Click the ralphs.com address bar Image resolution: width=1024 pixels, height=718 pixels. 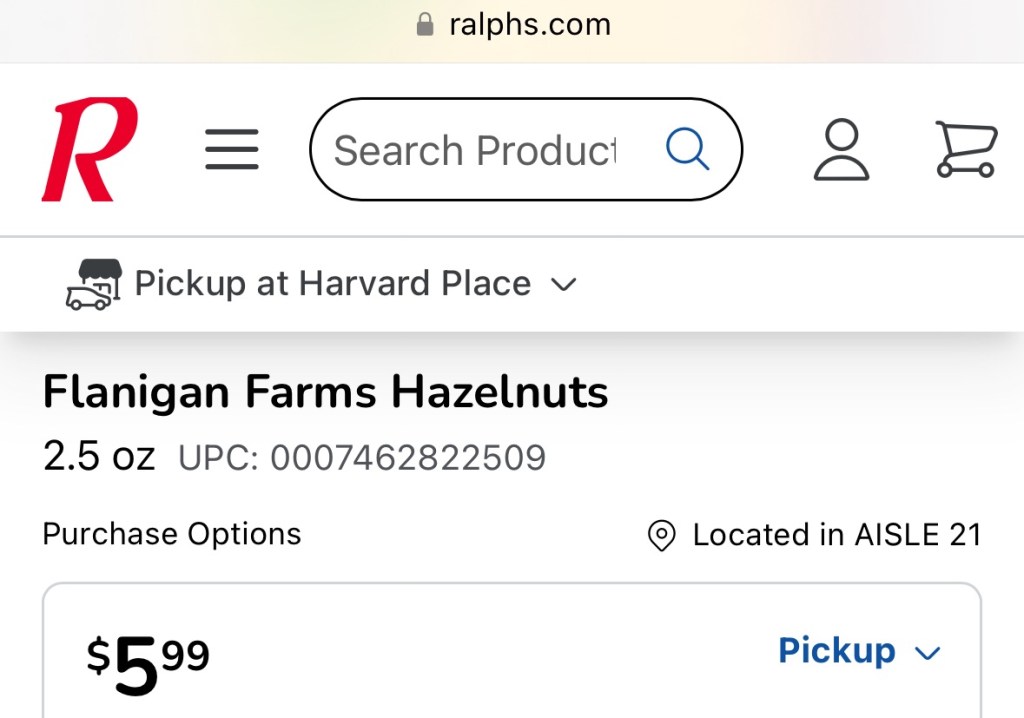click(x=530, y=24)
